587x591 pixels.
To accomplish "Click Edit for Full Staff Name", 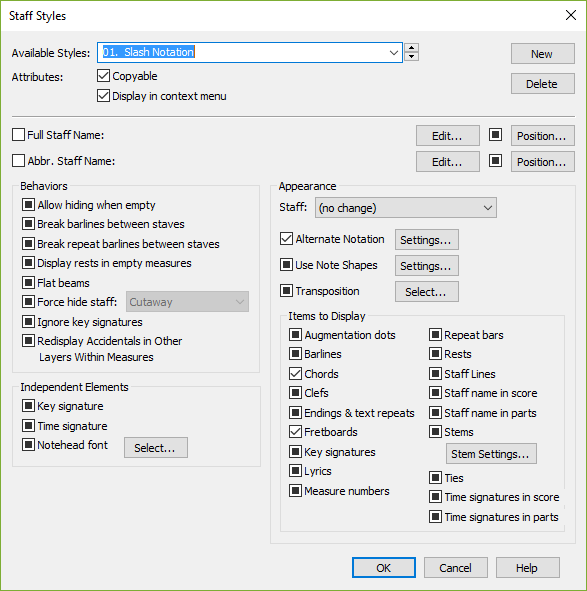I will 448,135.
